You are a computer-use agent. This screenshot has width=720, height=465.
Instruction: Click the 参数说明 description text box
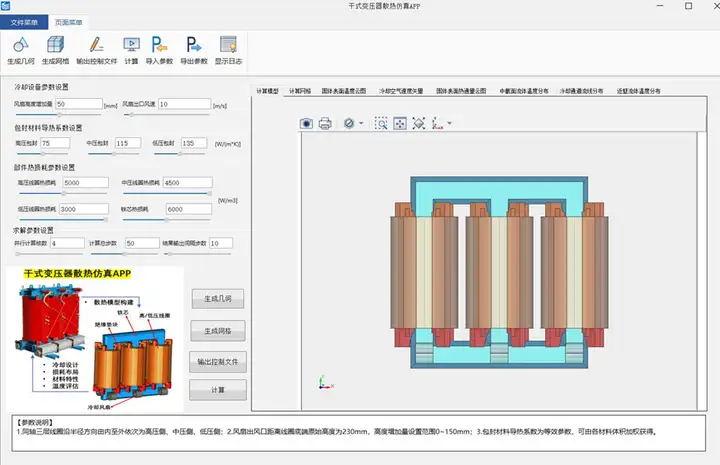point(358,433)
